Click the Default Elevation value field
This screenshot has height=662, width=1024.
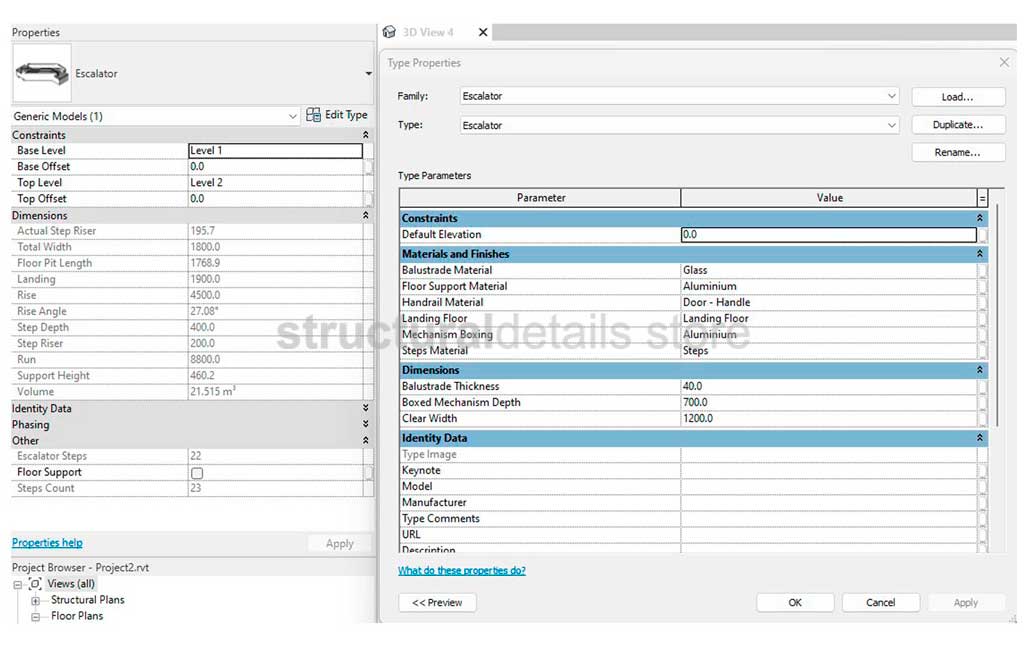click(x=828, y=235)
